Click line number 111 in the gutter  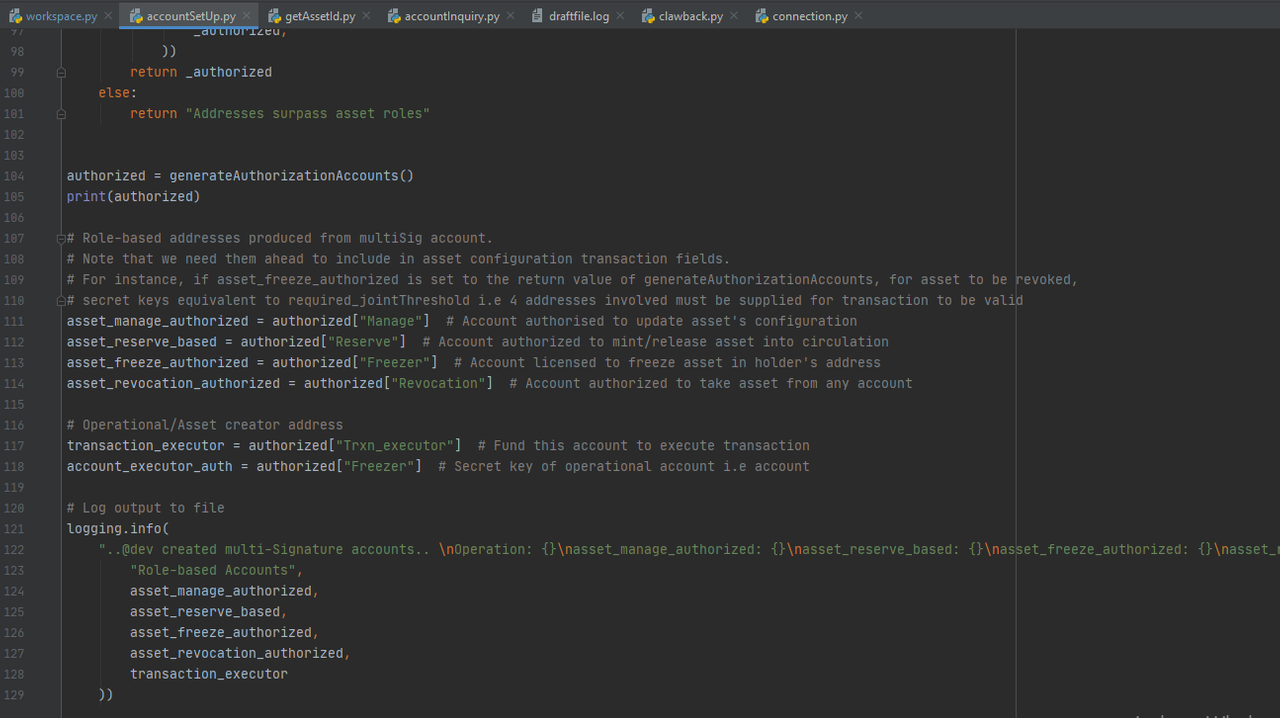14,321
